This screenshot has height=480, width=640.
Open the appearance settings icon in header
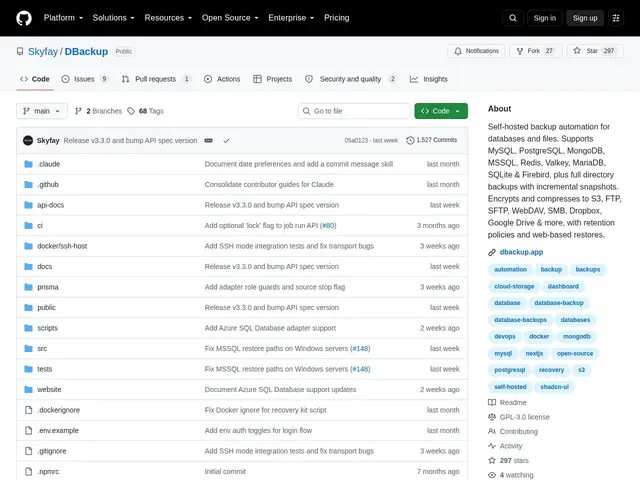[616, 18]
